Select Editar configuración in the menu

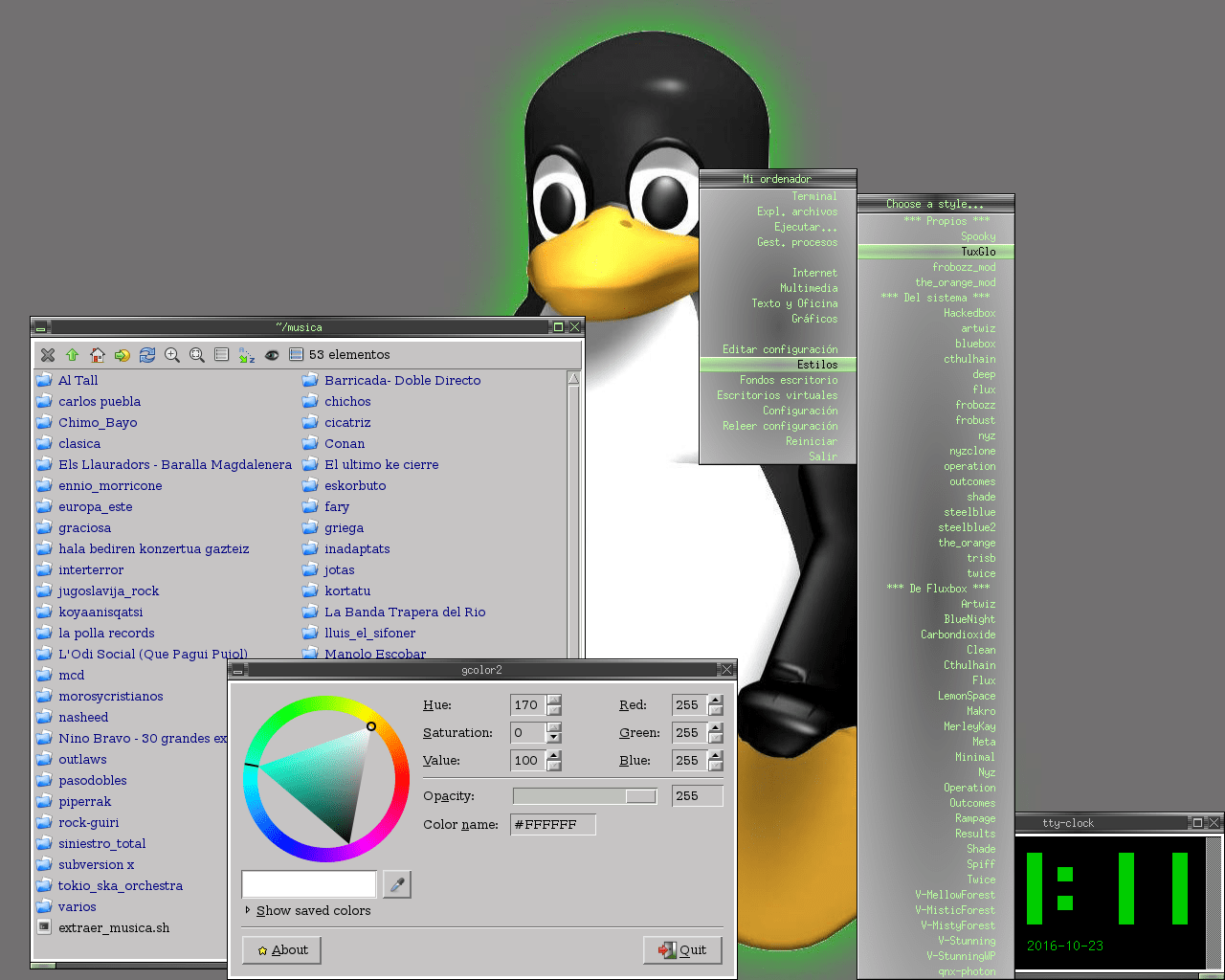778,349
